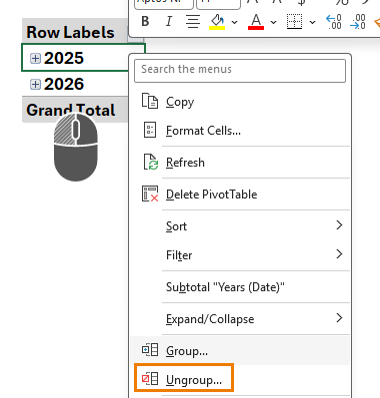Toggle Bold in the mini toolbar

pos(145,22)
